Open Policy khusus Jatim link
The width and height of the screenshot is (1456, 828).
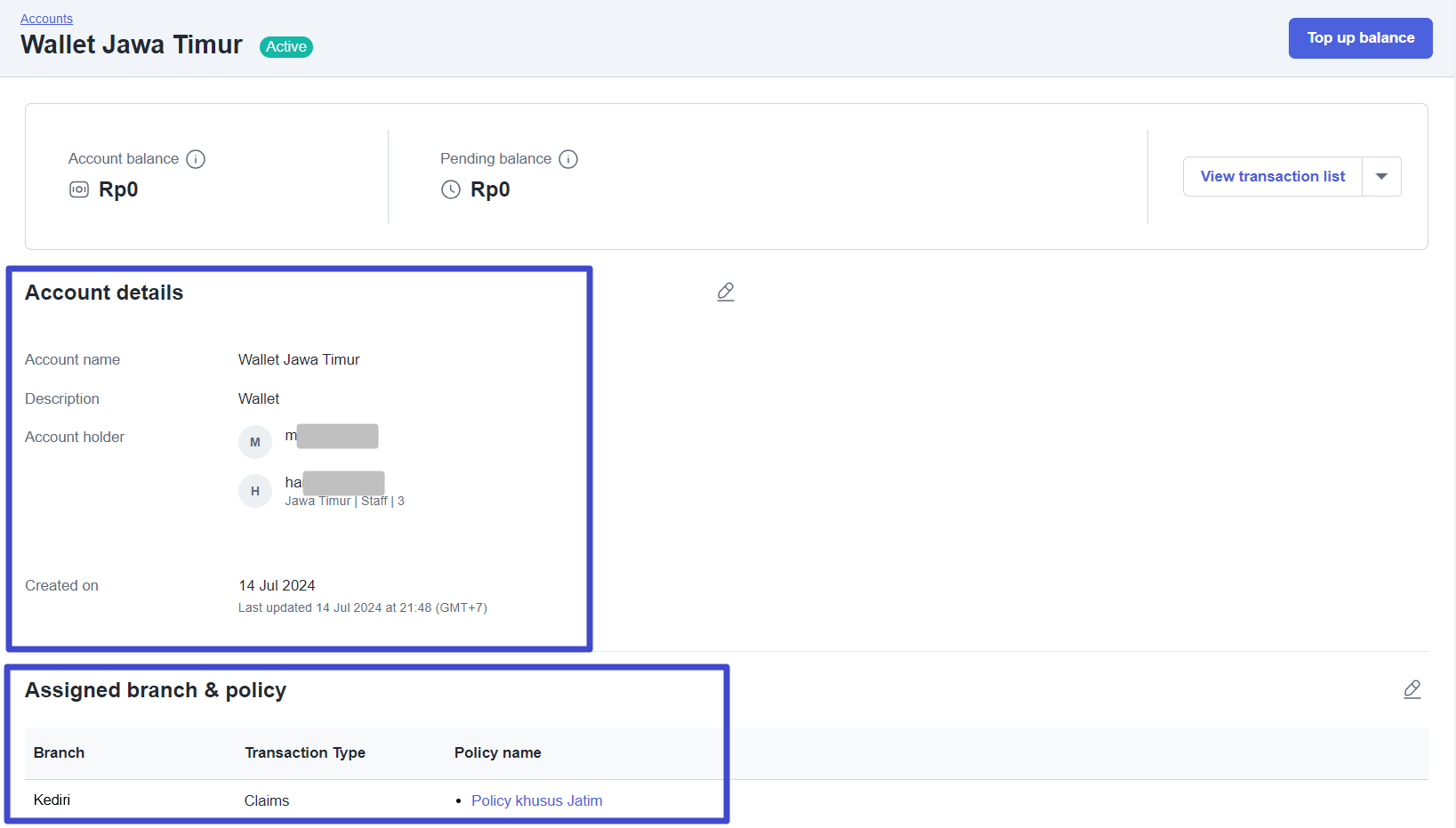536,800
